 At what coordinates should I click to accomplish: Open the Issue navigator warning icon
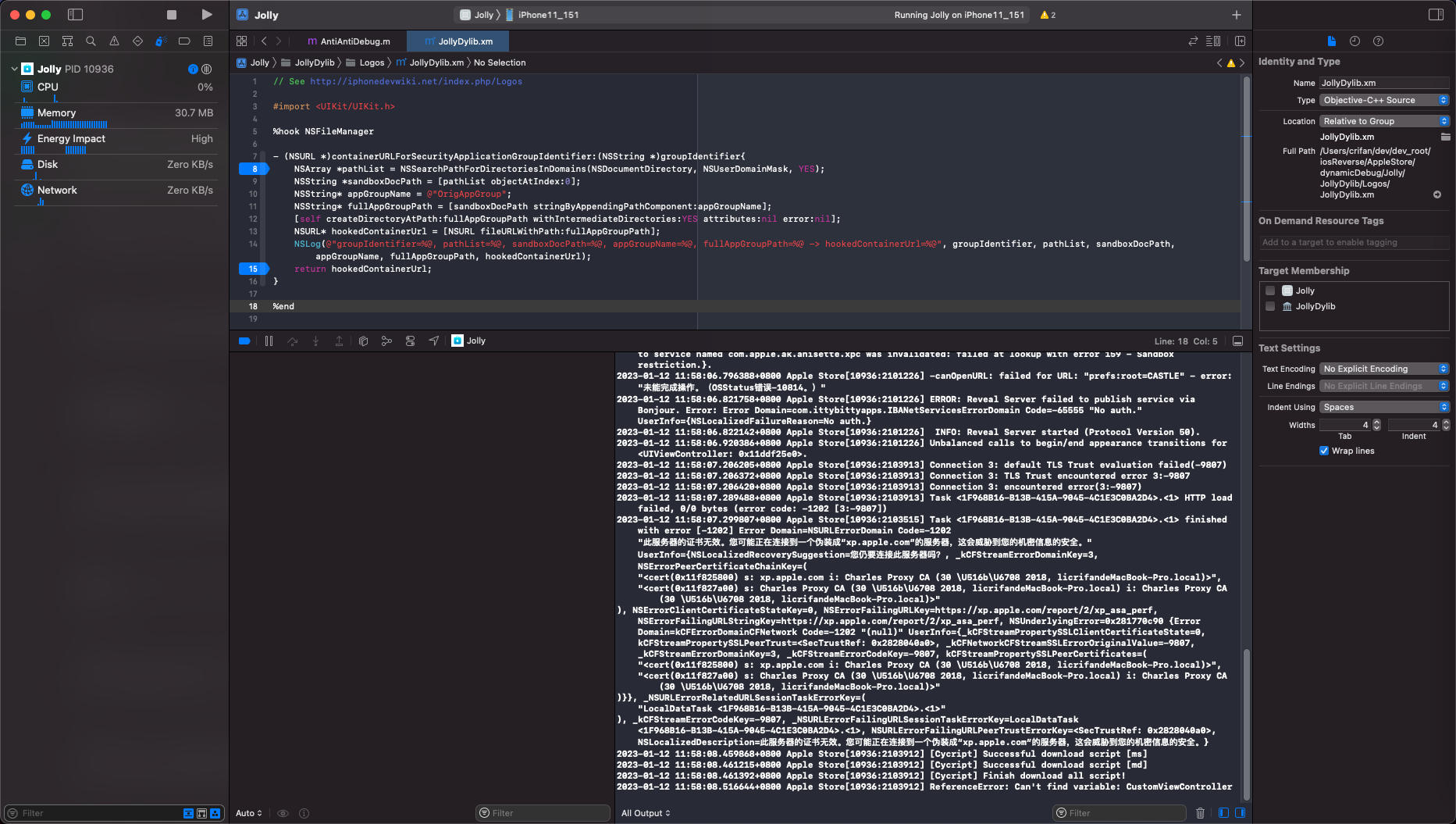coord(114,41)
